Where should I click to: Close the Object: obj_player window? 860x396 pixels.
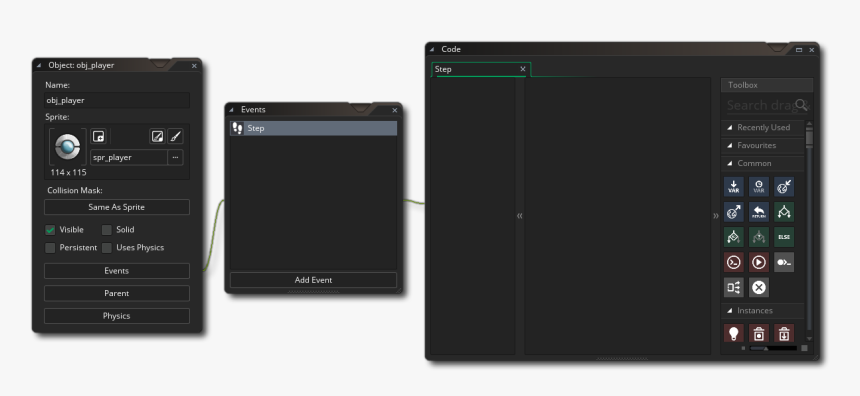(x=194, y=65)
